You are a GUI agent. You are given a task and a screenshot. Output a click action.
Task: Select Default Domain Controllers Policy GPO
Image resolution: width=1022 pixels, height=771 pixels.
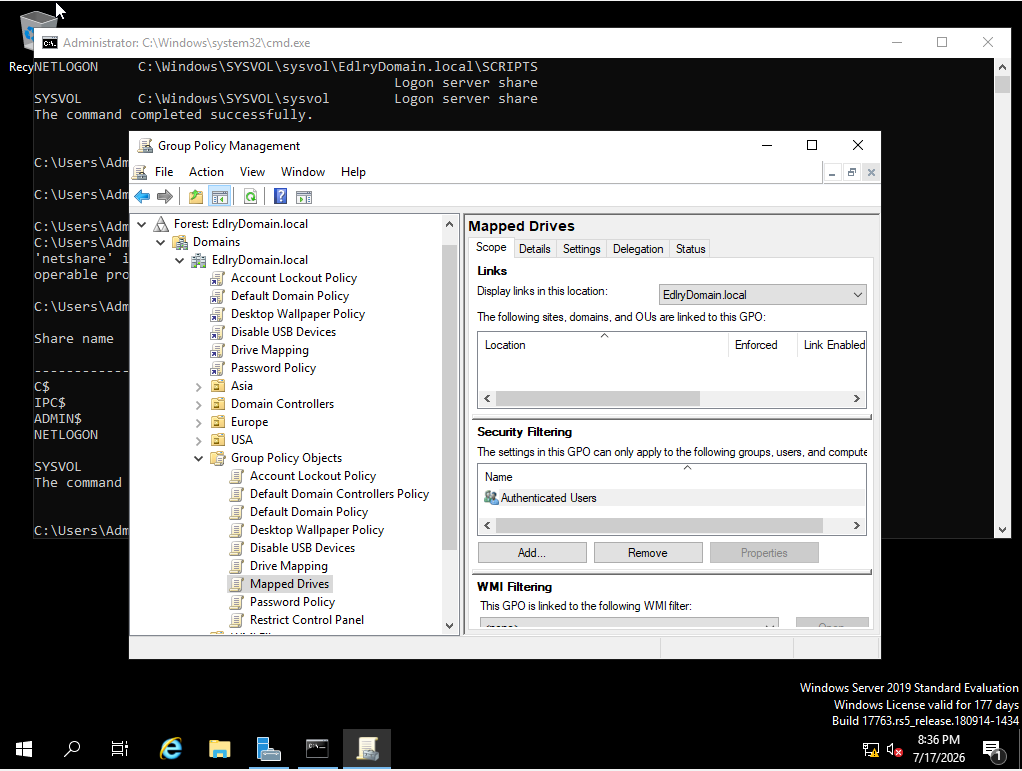click(x=339, y=494)
